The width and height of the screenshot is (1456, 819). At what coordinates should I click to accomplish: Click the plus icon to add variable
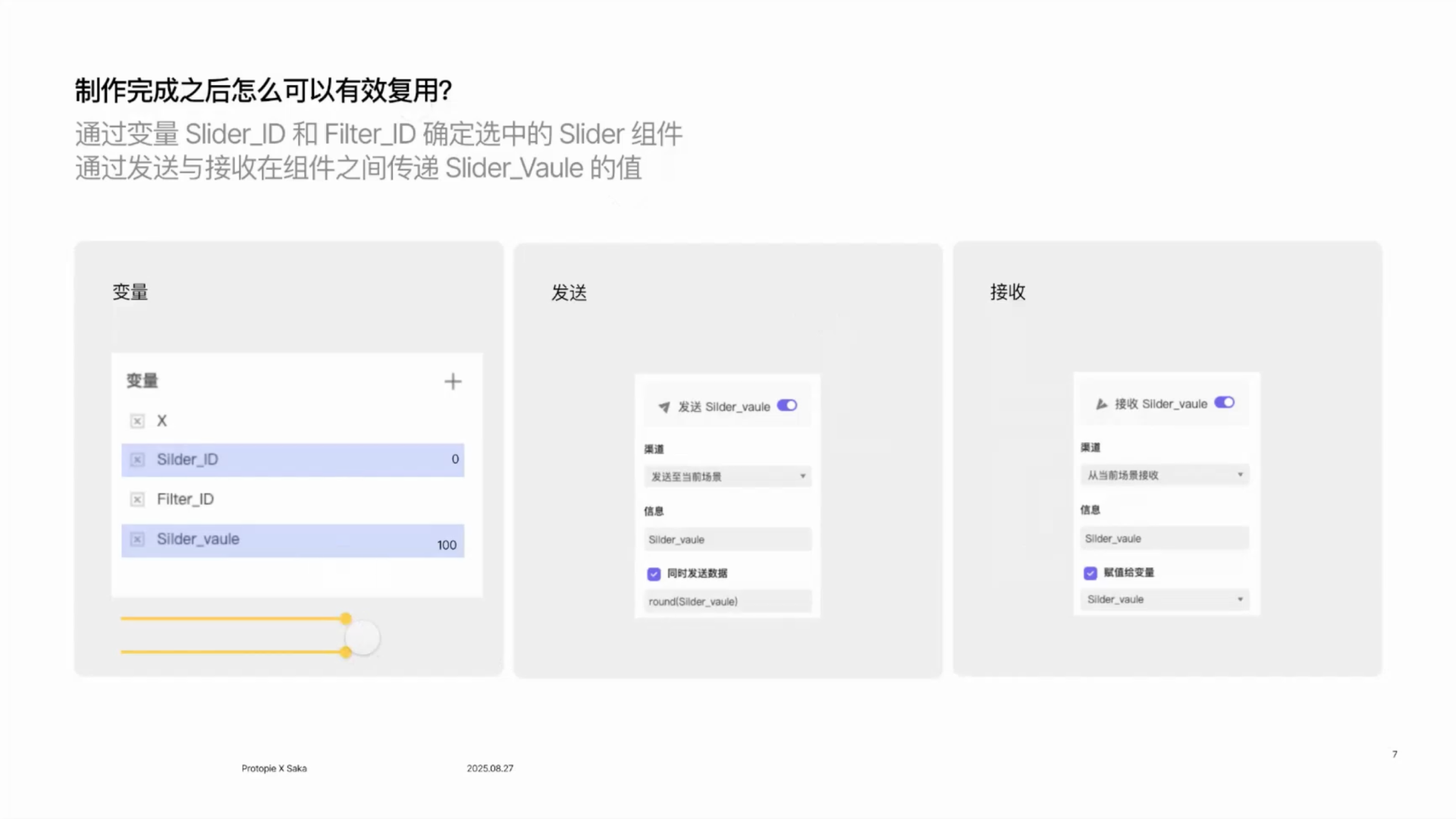pyautogui.click(x=453, y=381)
